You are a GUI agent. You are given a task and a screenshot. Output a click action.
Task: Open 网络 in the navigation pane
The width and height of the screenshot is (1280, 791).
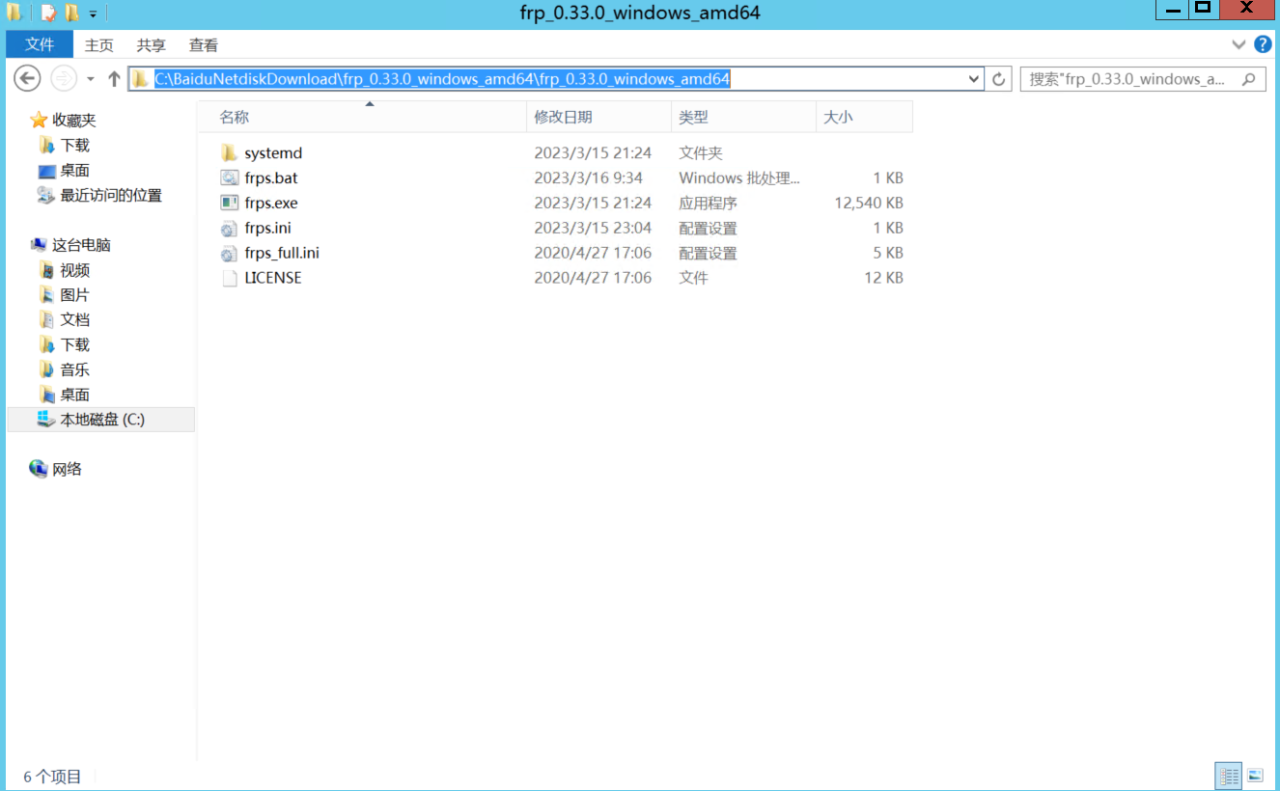click(x=67, y=469)
